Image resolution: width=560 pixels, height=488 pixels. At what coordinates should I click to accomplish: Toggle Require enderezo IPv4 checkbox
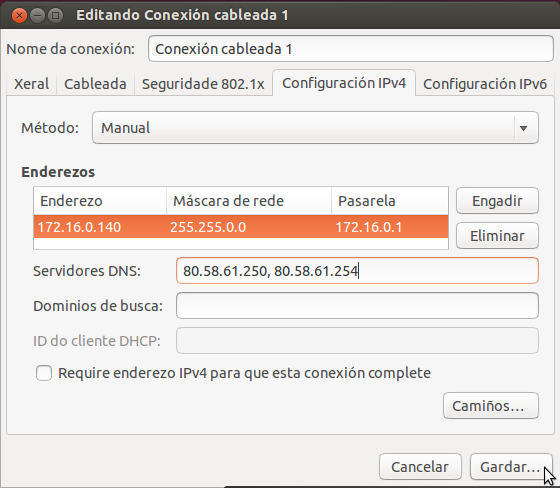(x=44, y=373)
